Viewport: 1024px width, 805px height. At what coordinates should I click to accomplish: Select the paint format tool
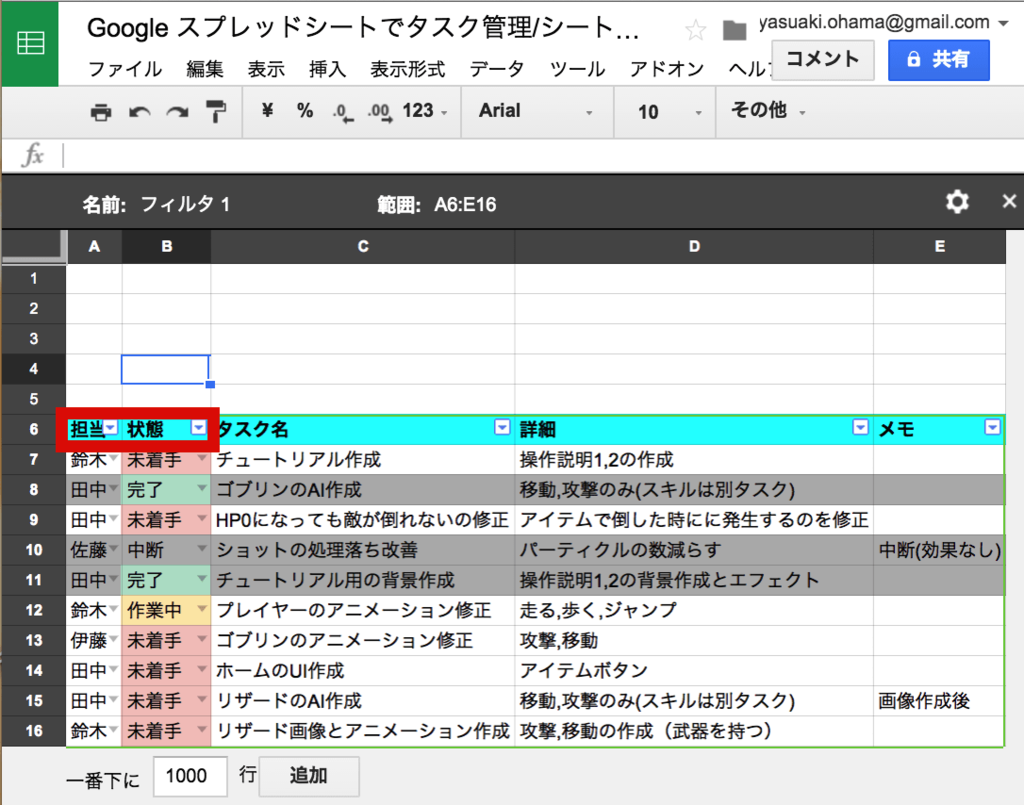[216, 112]
